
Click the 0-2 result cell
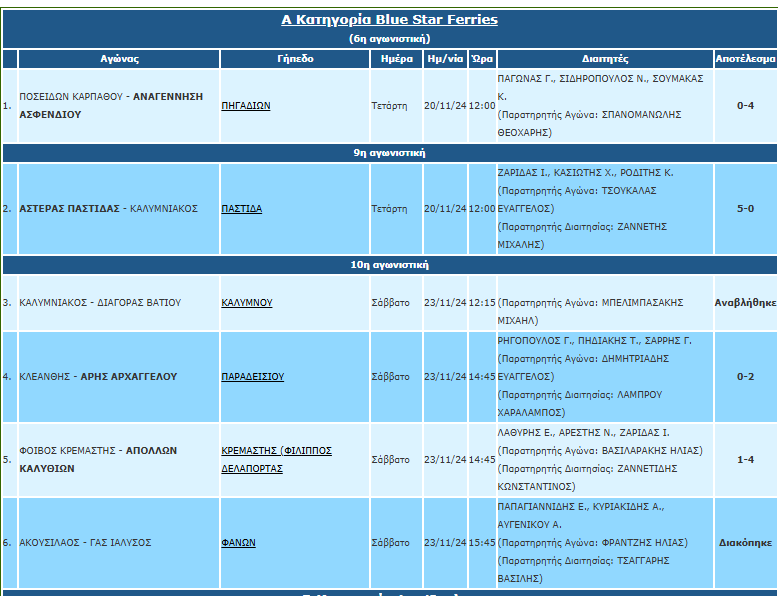(x=745, y=377)
